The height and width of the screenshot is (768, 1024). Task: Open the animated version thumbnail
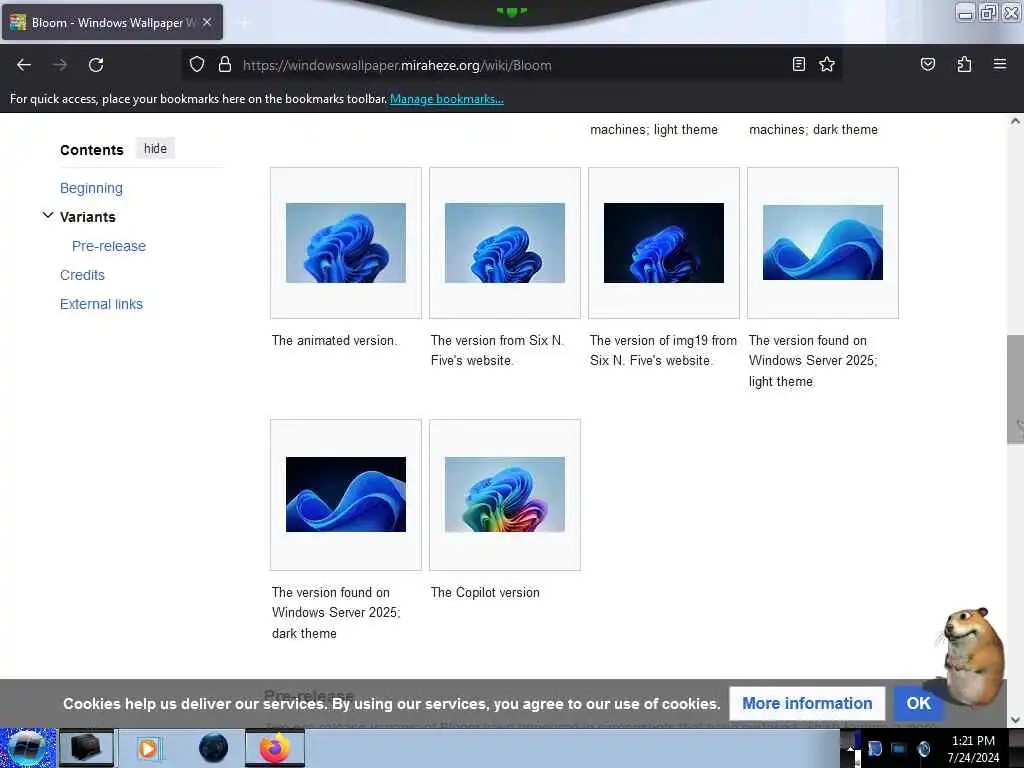click(x=345, y=243)
